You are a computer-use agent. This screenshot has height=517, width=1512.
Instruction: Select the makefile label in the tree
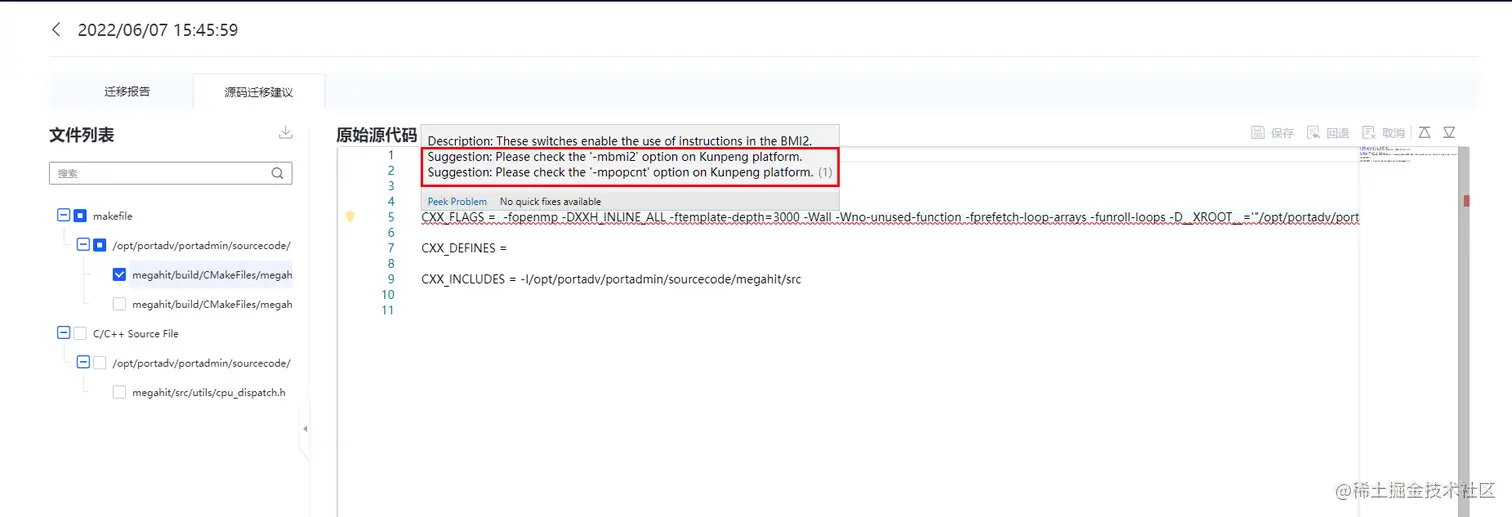click(x=113, y=215)
